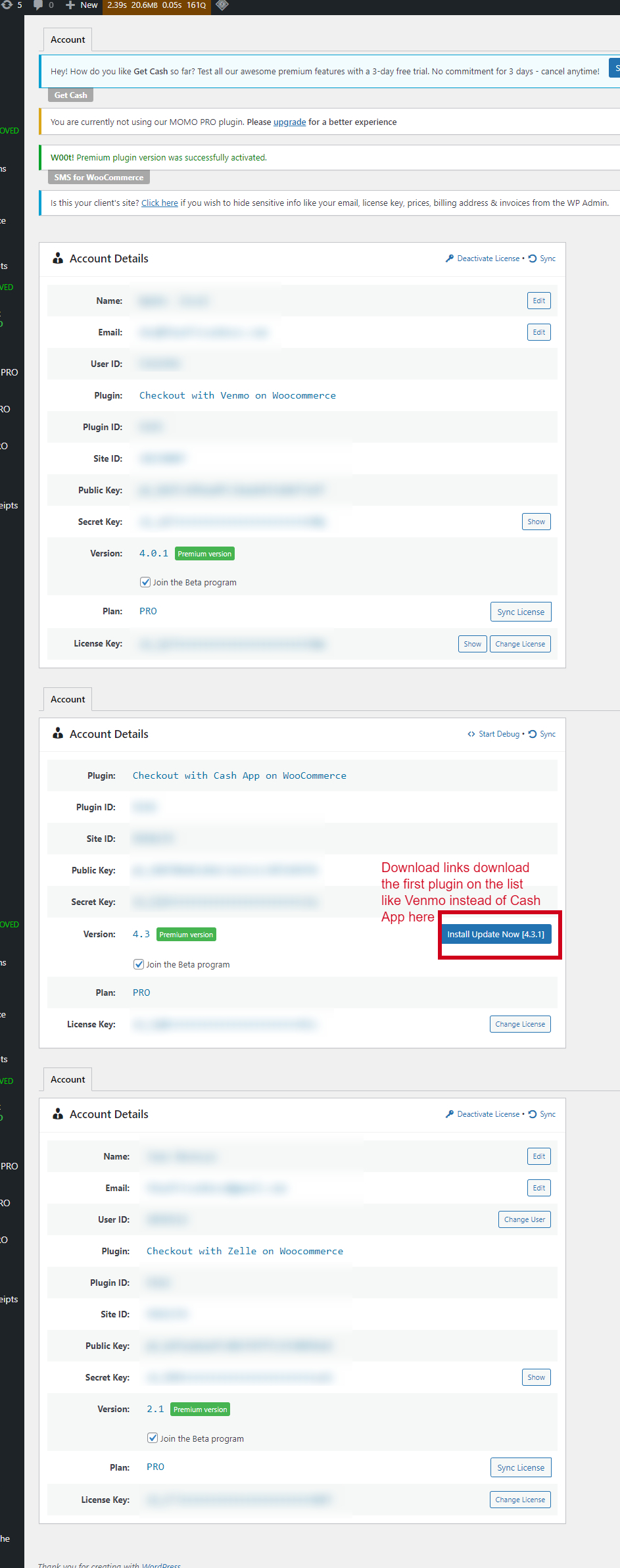620x1568 pixels.
Task: Click the key icon beside Deactivate License in Venmo panel
Action: tap(450, 258)
